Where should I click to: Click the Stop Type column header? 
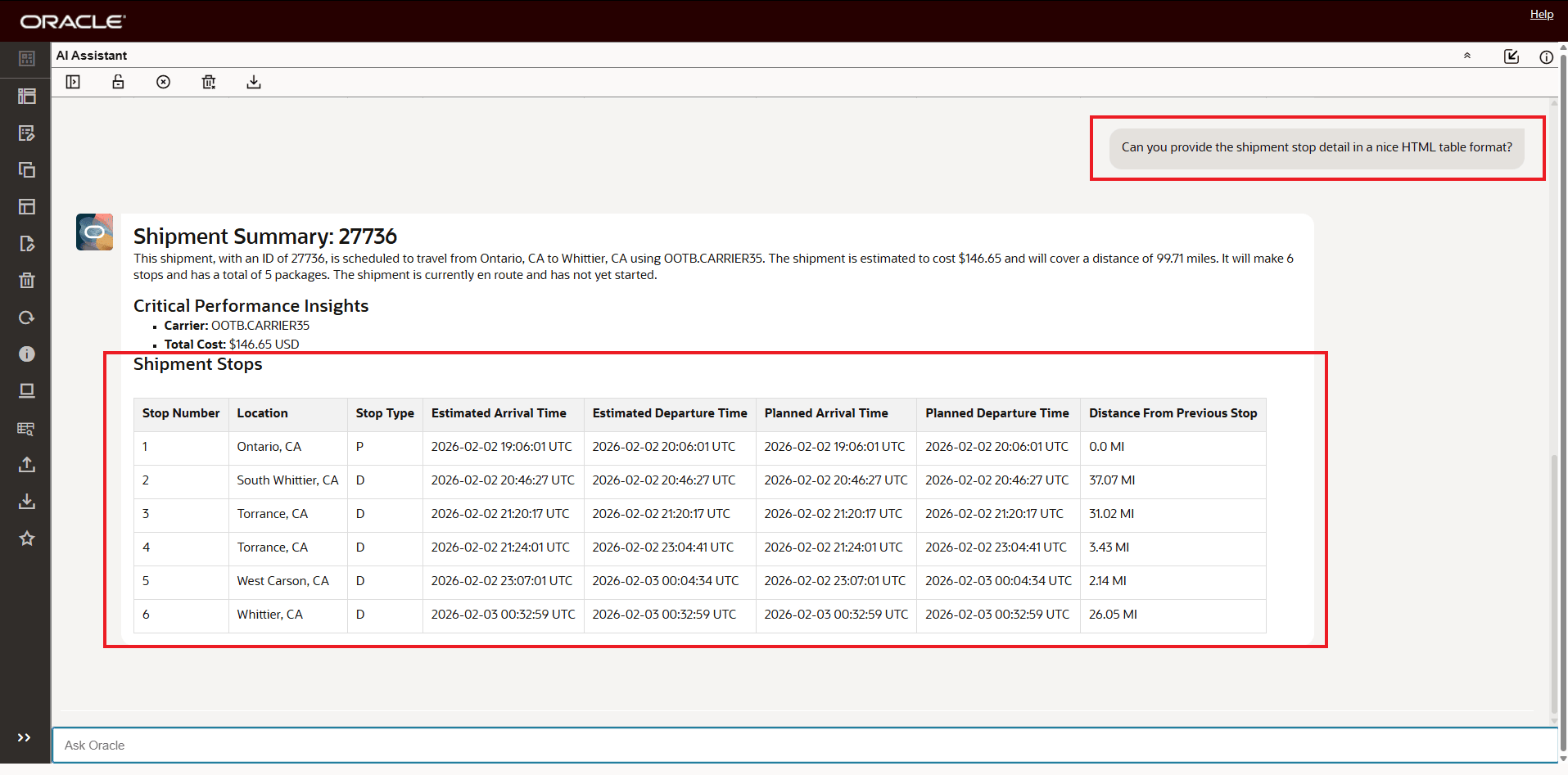click(x=385, y=413)
